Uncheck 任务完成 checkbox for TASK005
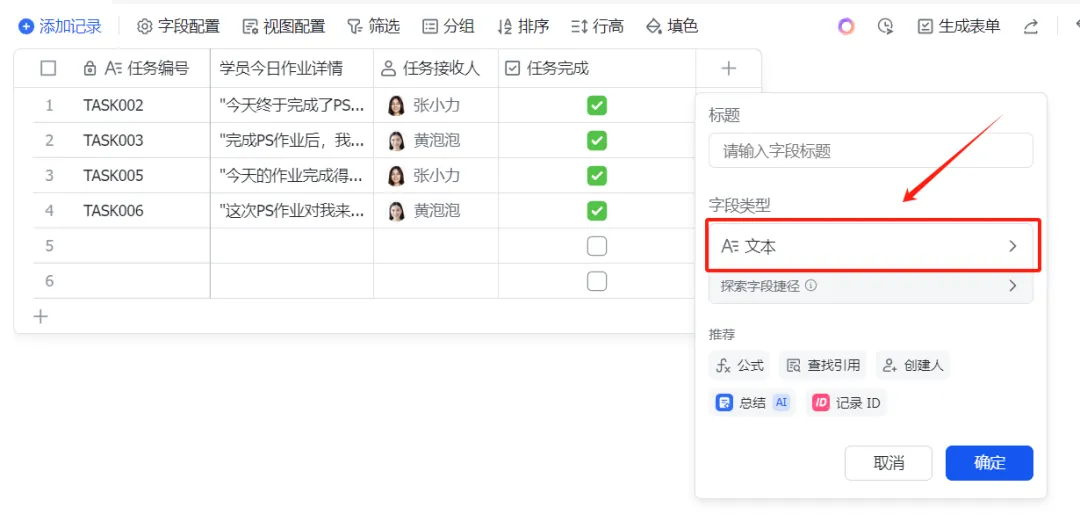This screenshot has height=529, width=1080. [596, 176]
